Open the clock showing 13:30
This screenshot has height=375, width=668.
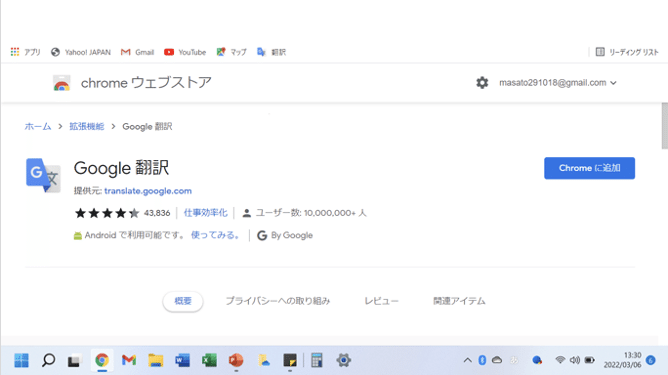pos(622,361)
